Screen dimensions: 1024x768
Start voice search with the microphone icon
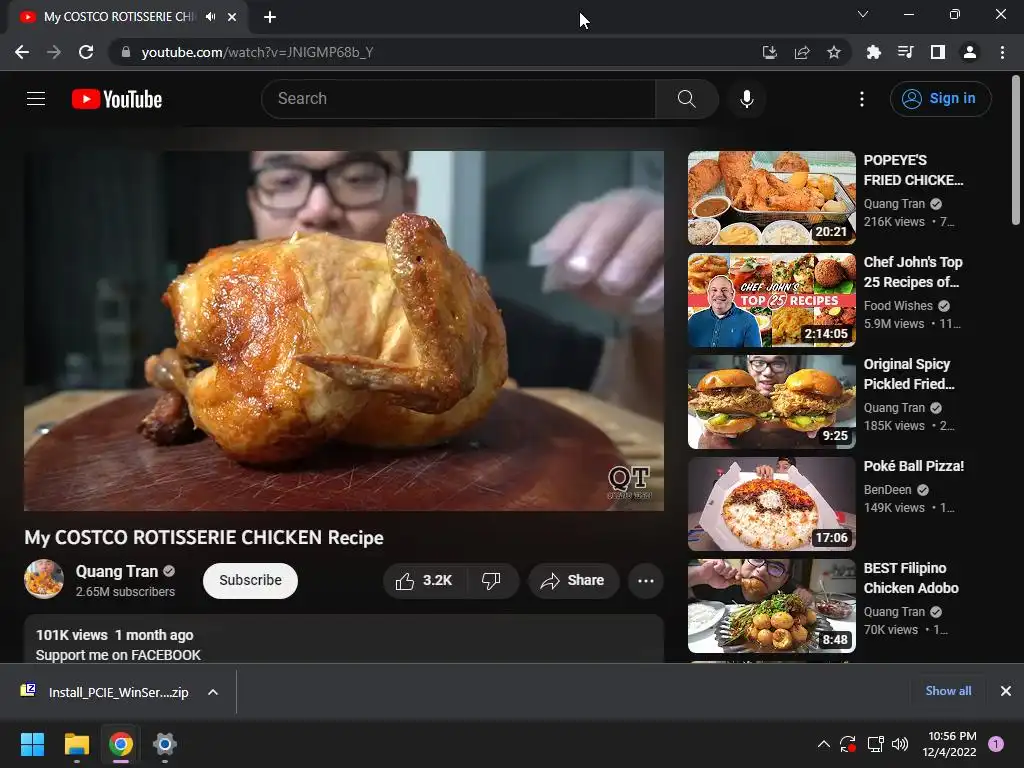click(x=746, y=99)
